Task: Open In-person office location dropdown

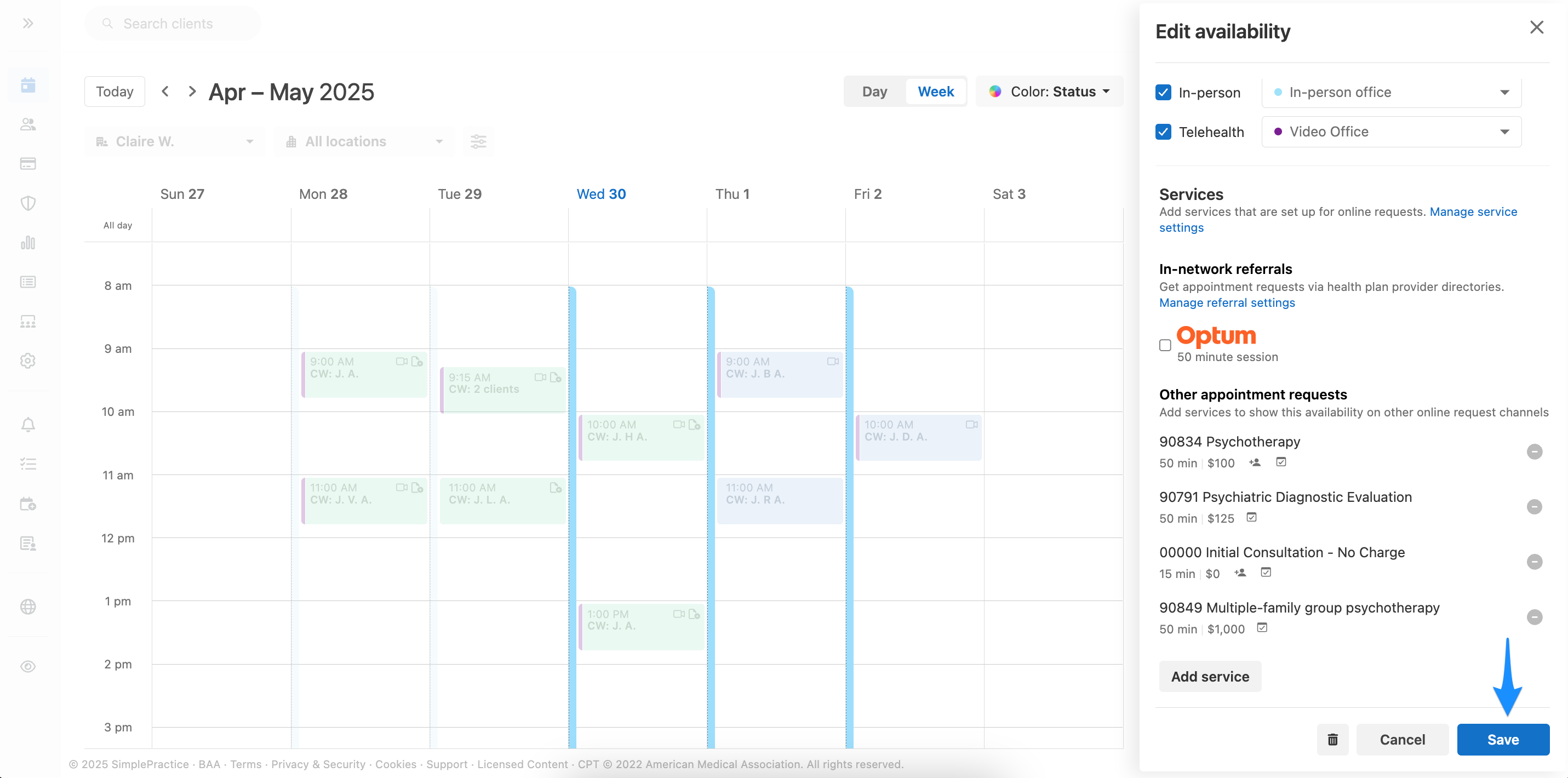Action: click(x=1392, y=93)
